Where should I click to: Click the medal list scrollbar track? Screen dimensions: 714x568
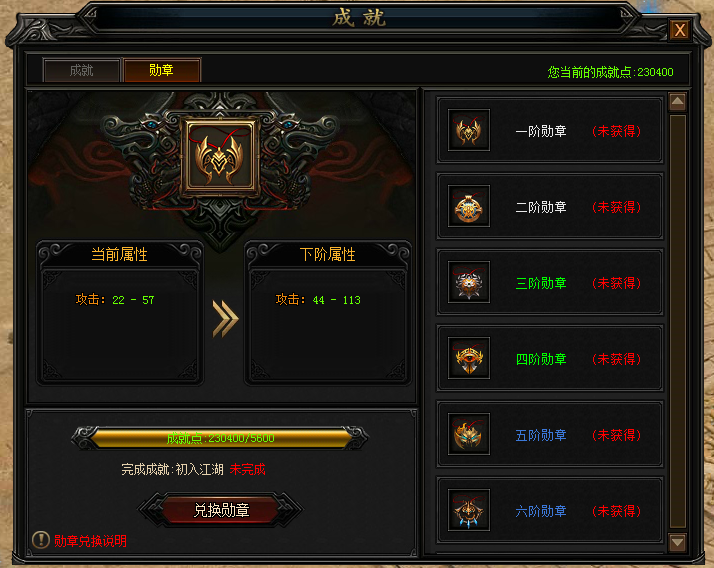pos(678,322)
